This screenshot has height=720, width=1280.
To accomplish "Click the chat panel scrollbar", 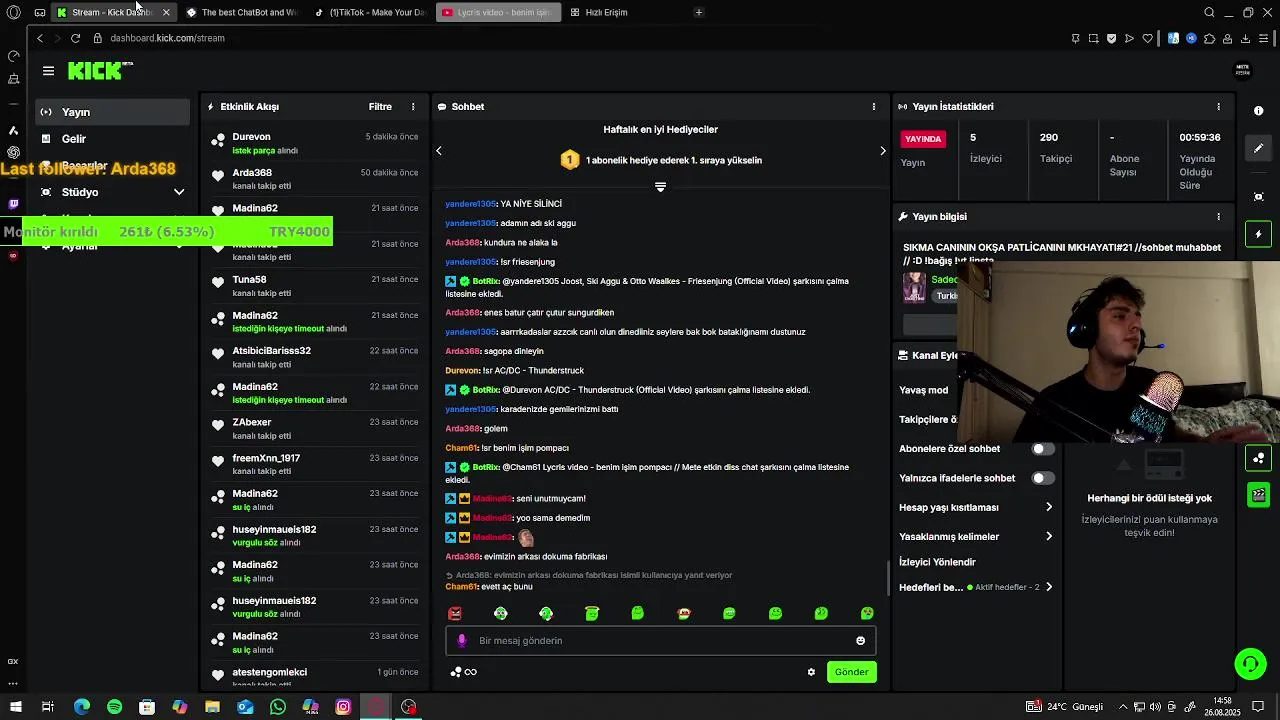I will [x=888, y=577].
